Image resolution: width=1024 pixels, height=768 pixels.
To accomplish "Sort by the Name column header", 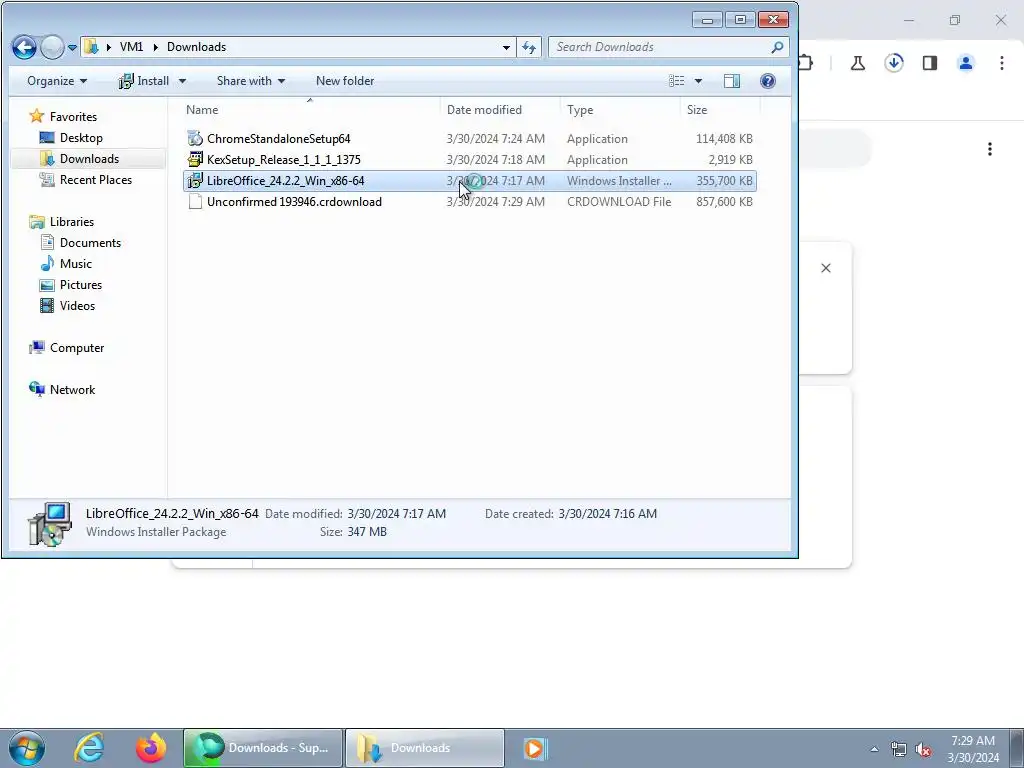I will pos(310,110).
